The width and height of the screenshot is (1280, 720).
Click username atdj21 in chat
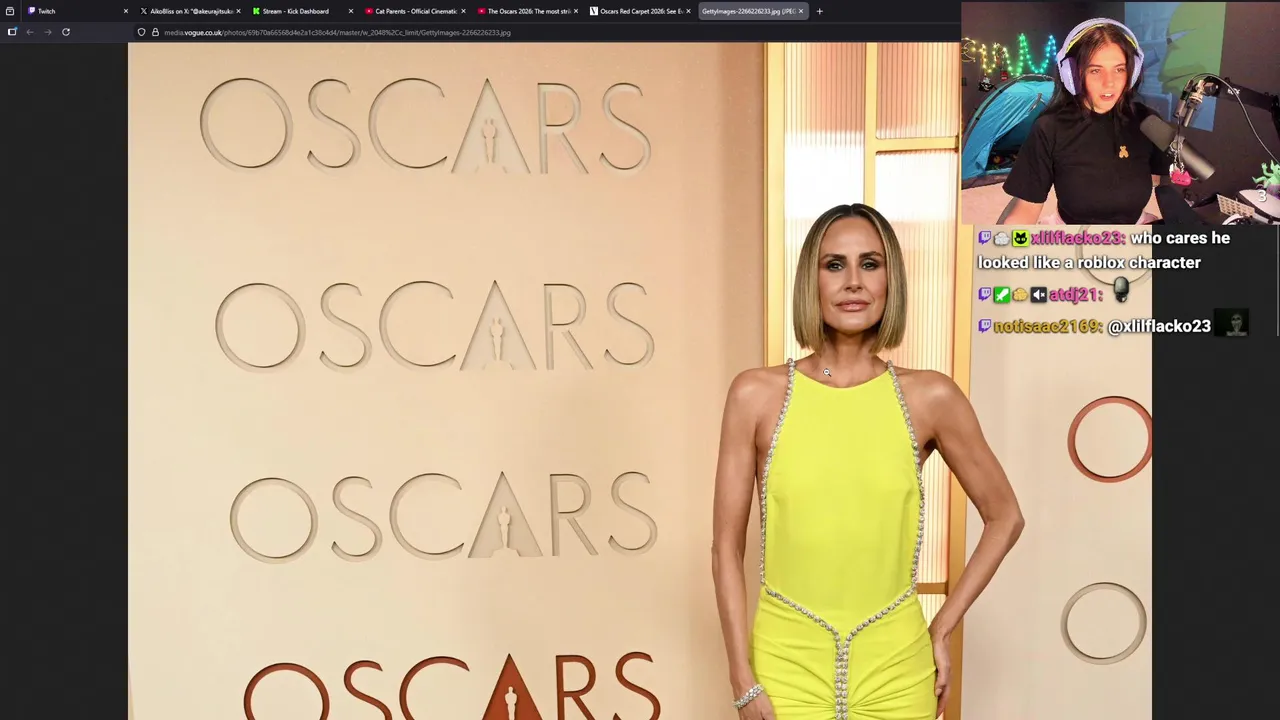click(1075, 294)
